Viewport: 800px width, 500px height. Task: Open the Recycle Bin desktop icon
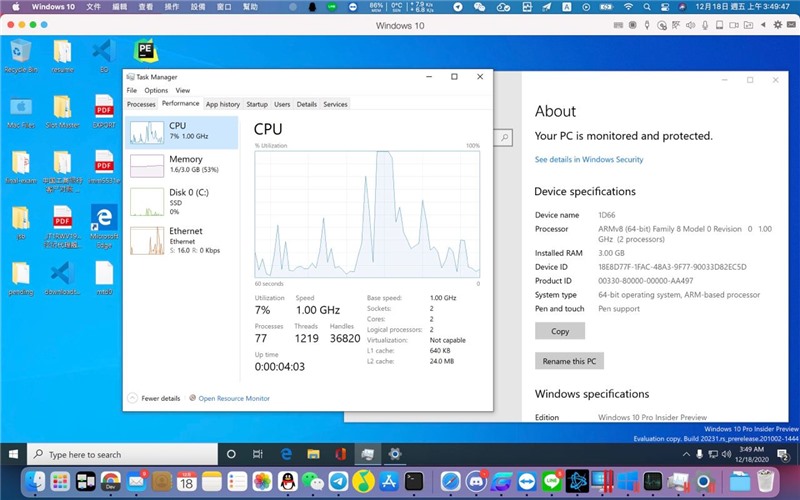coord(19,53)
